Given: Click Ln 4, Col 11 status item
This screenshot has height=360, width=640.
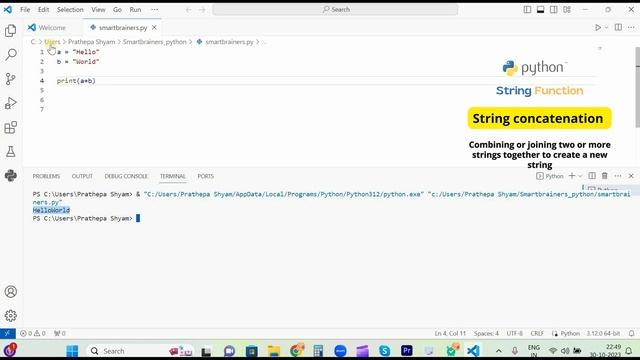Looking at the screenshot, I should coord(450,333).
